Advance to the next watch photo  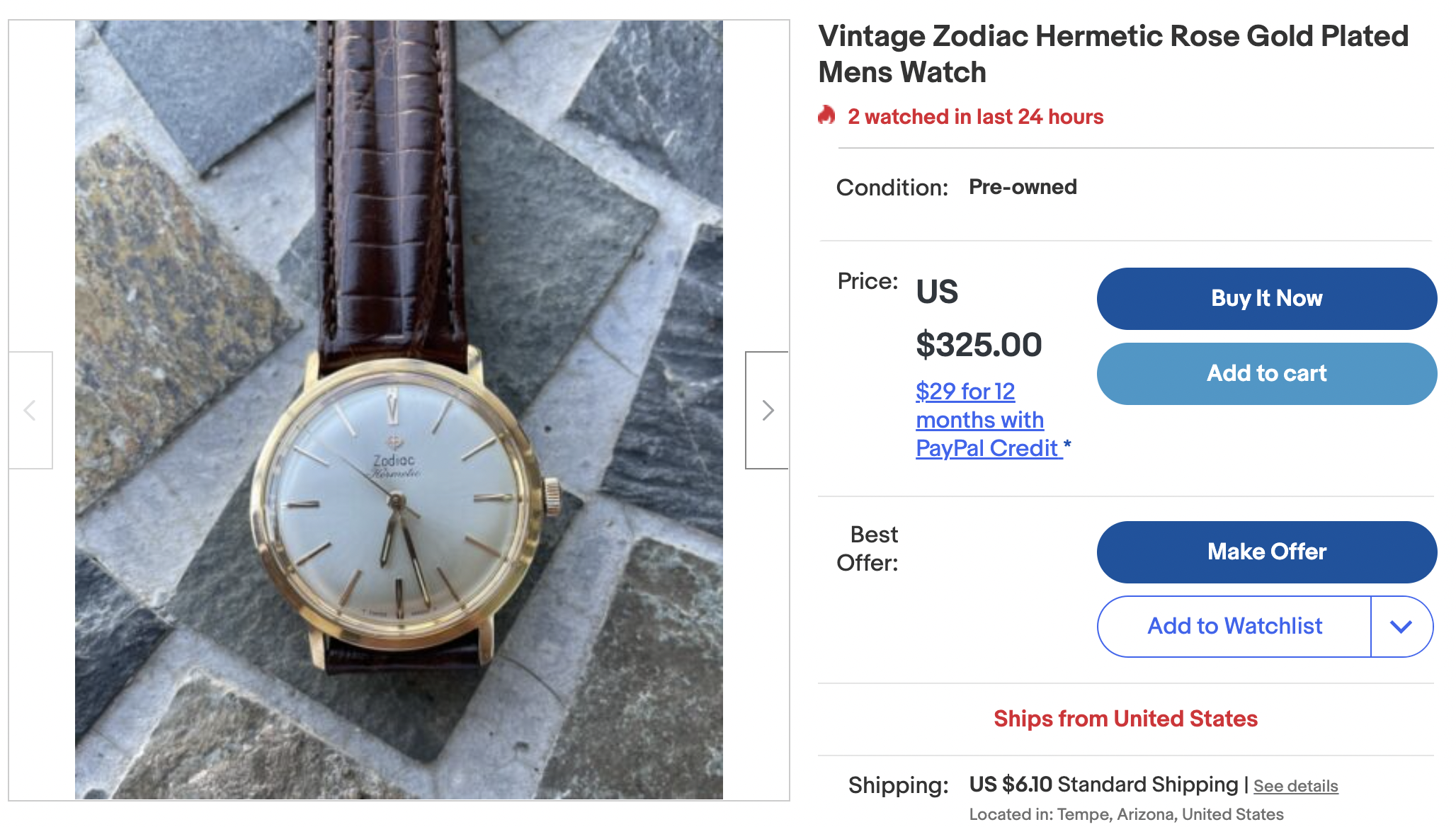click(767, 410)
